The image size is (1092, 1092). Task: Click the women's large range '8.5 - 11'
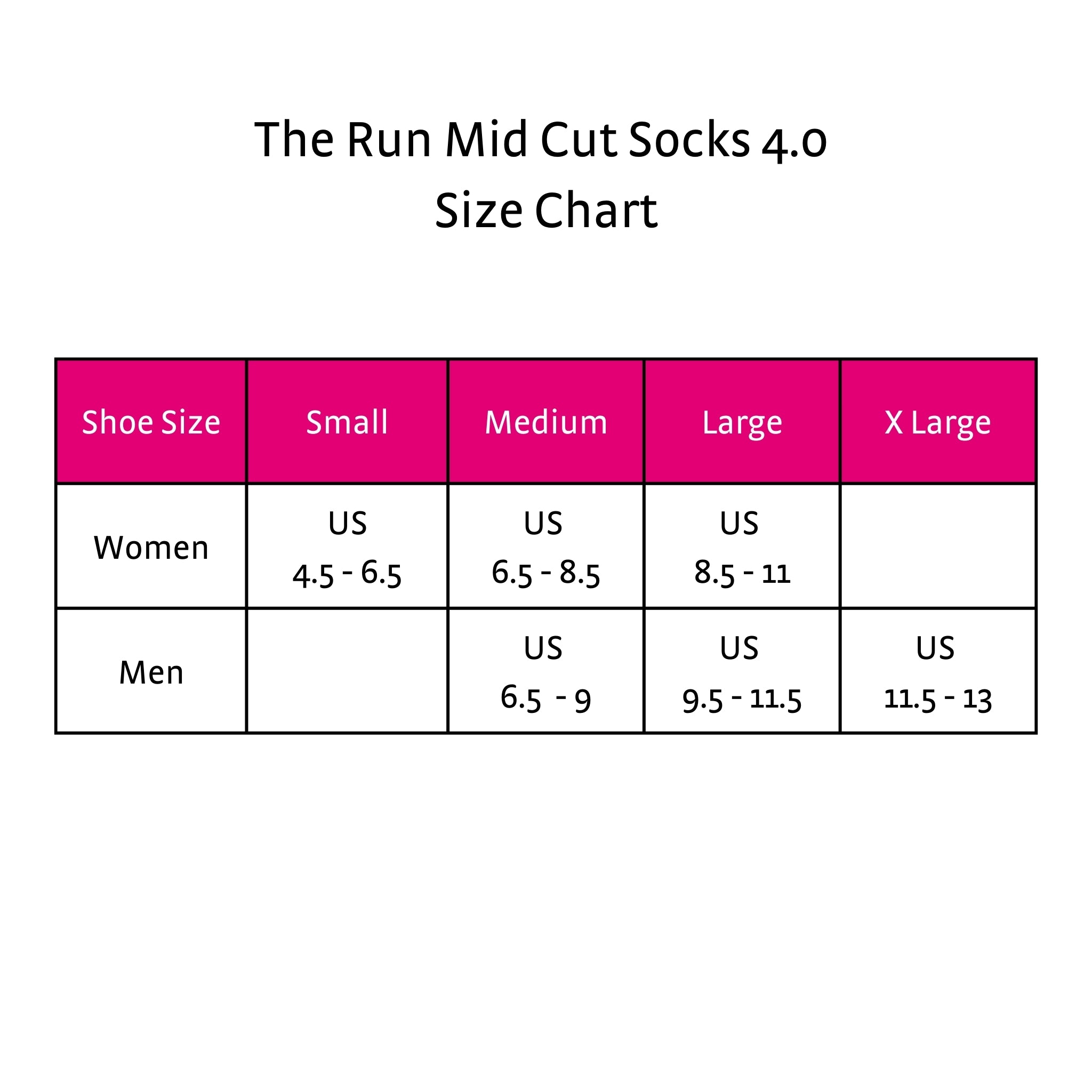[742, 573]
